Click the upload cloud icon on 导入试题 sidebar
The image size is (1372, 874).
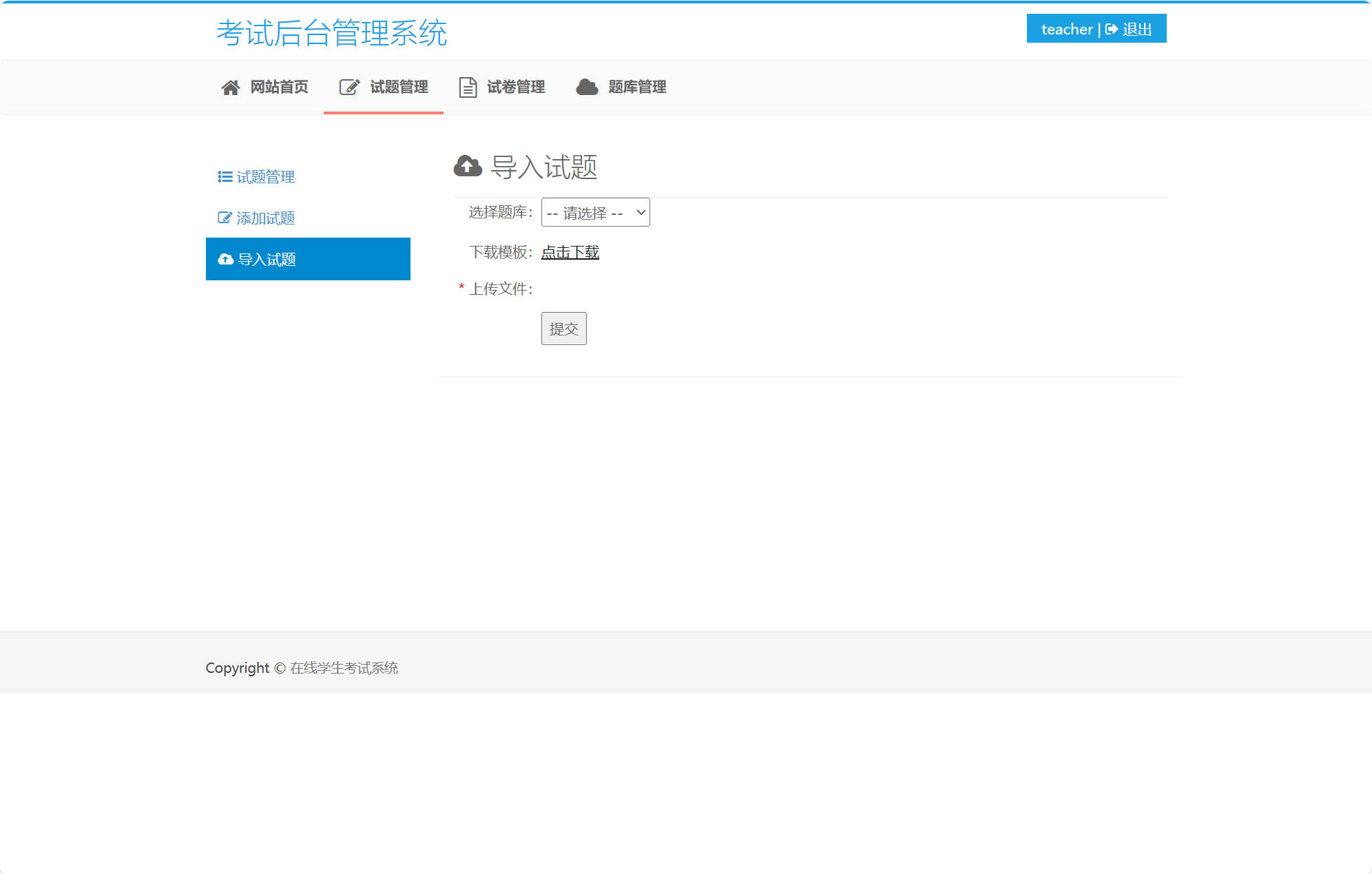coord(225,259)
